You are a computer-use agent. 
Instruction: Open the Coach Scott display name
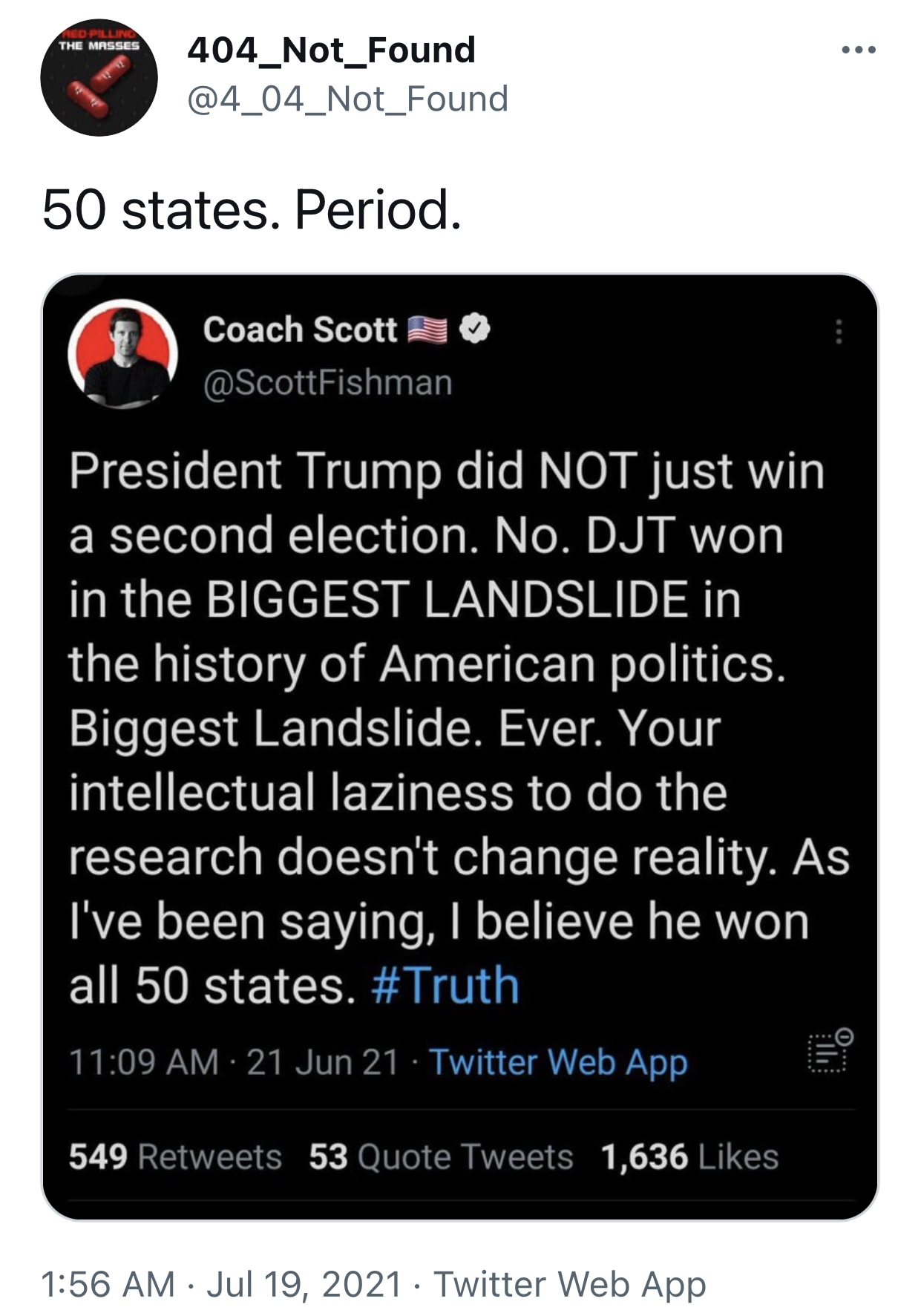click(x=301, y=330)
